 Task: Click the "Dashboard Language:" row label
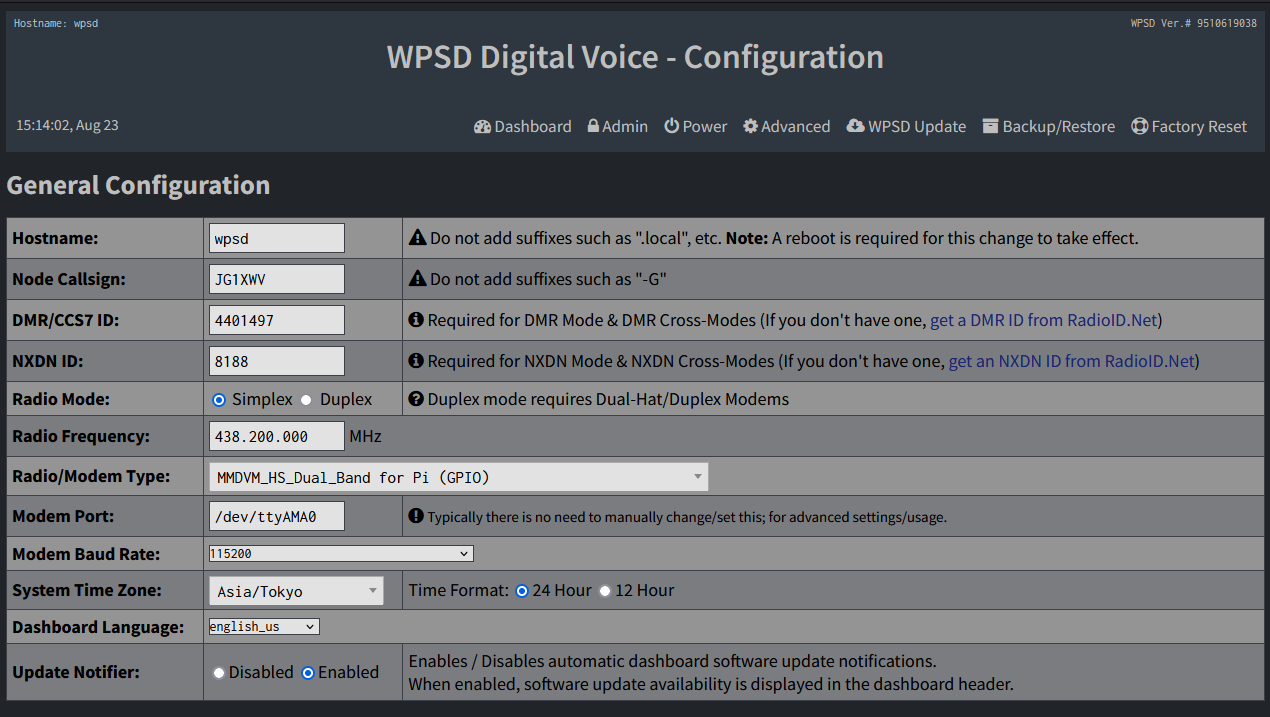coord(98,628)
